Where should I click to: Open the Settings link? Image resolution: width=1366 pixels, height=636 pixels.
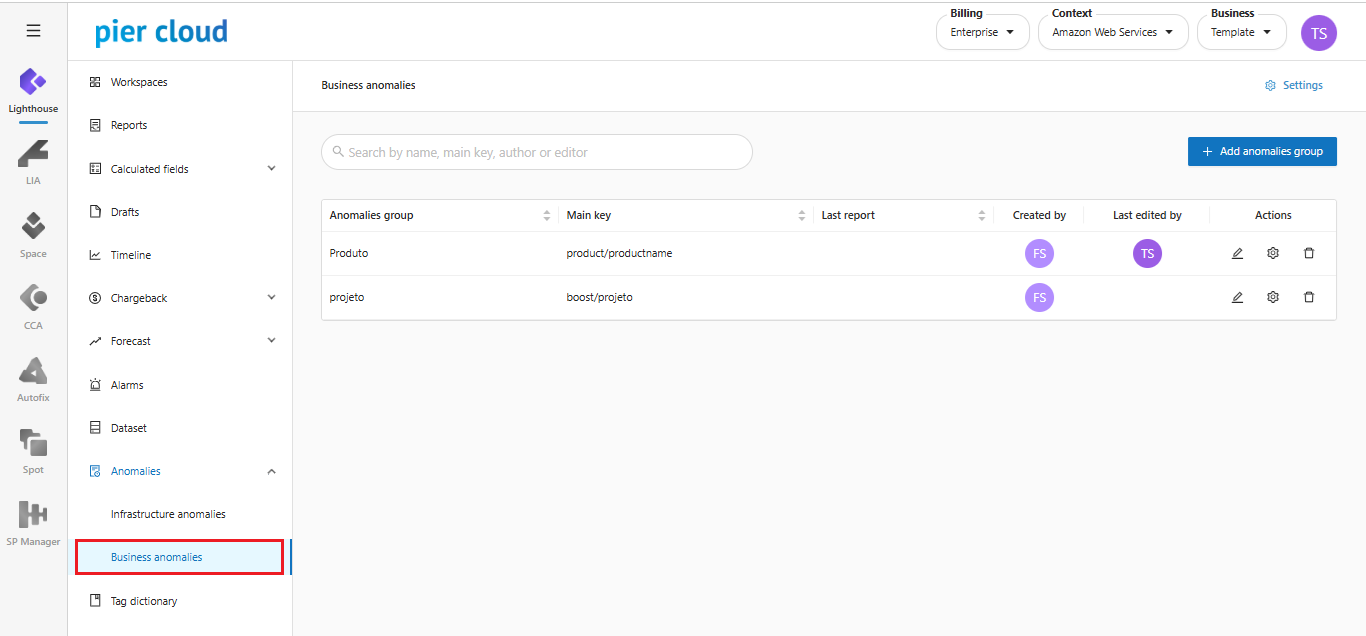point(1293,86)
